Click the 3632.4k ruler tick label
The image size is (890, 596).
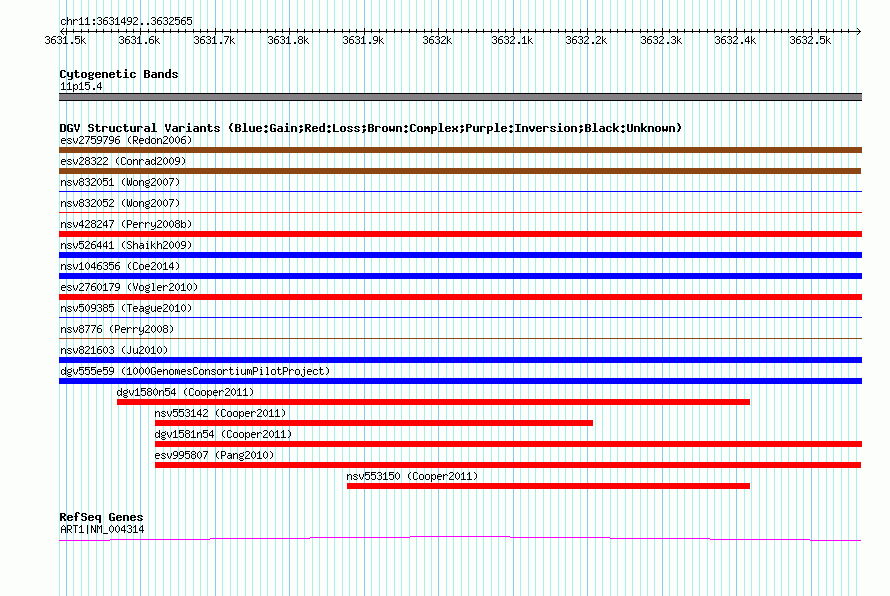coord(735,40)
